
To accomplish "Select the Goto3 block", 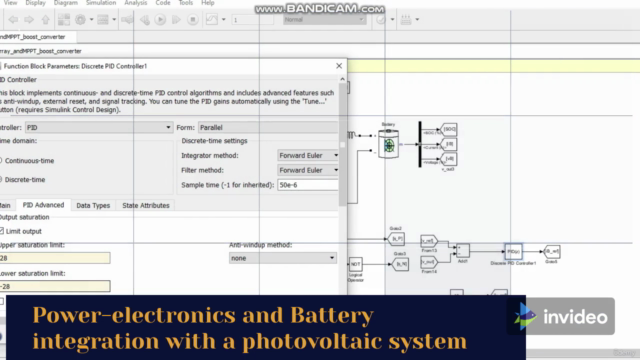I will click(x=400, y=264).
